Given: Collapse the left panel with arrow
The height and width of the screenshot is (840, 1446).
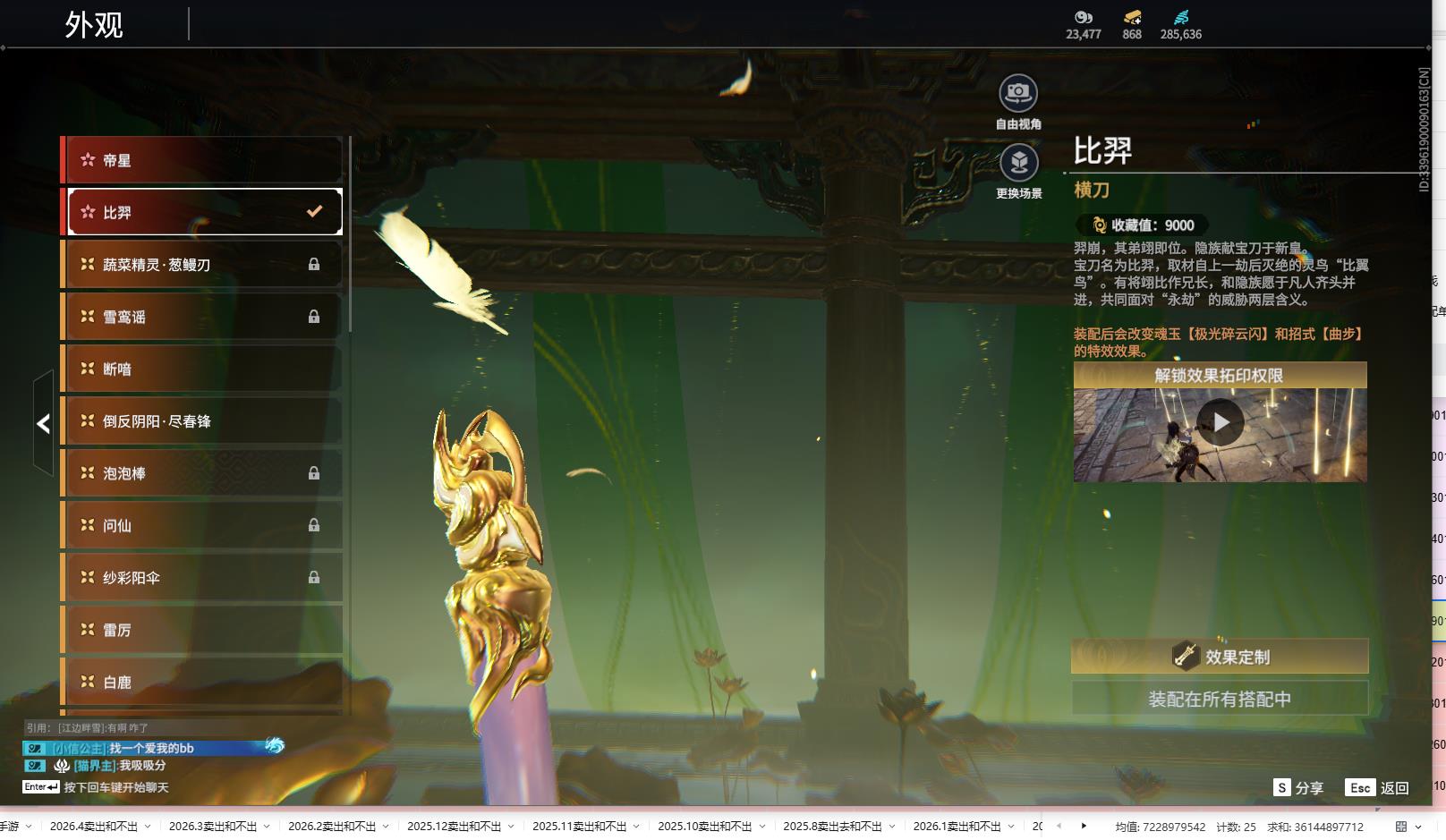Looking at the screenshot, I should (43, 423).
